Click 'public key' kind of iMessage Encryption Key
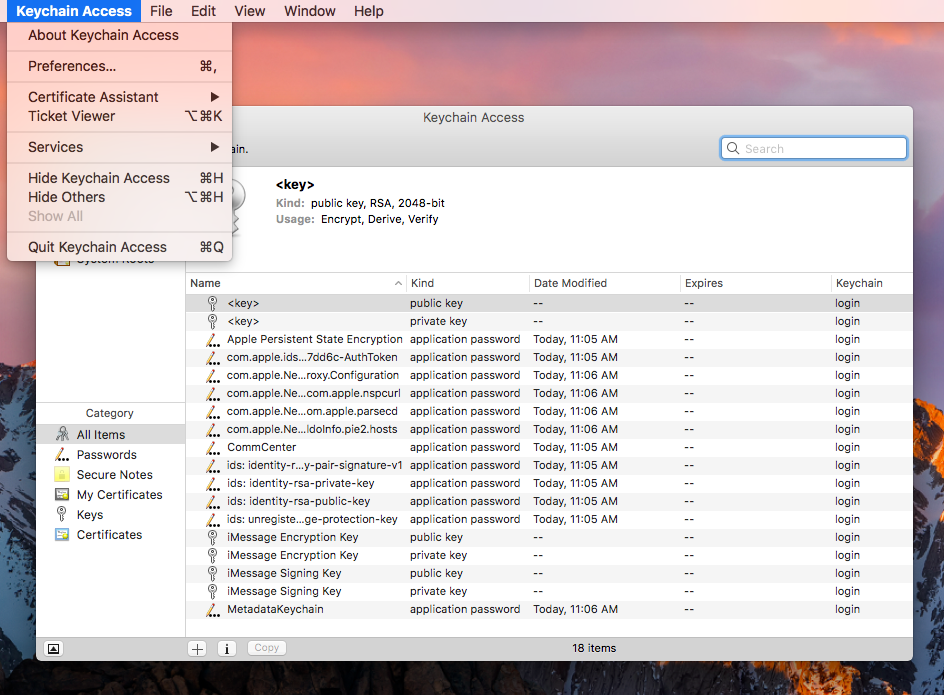This screenshot has height=695, width=944. (436, 537)
